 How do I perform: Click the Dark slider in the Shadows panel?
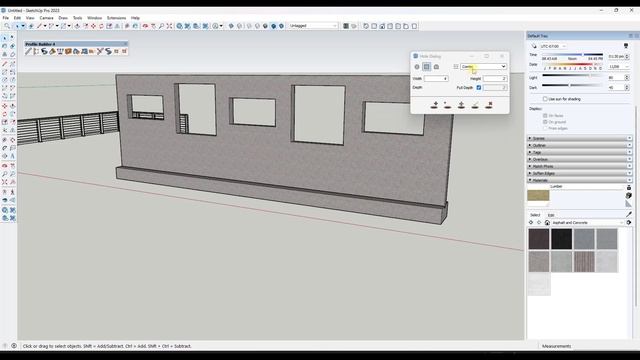point(572,86)
